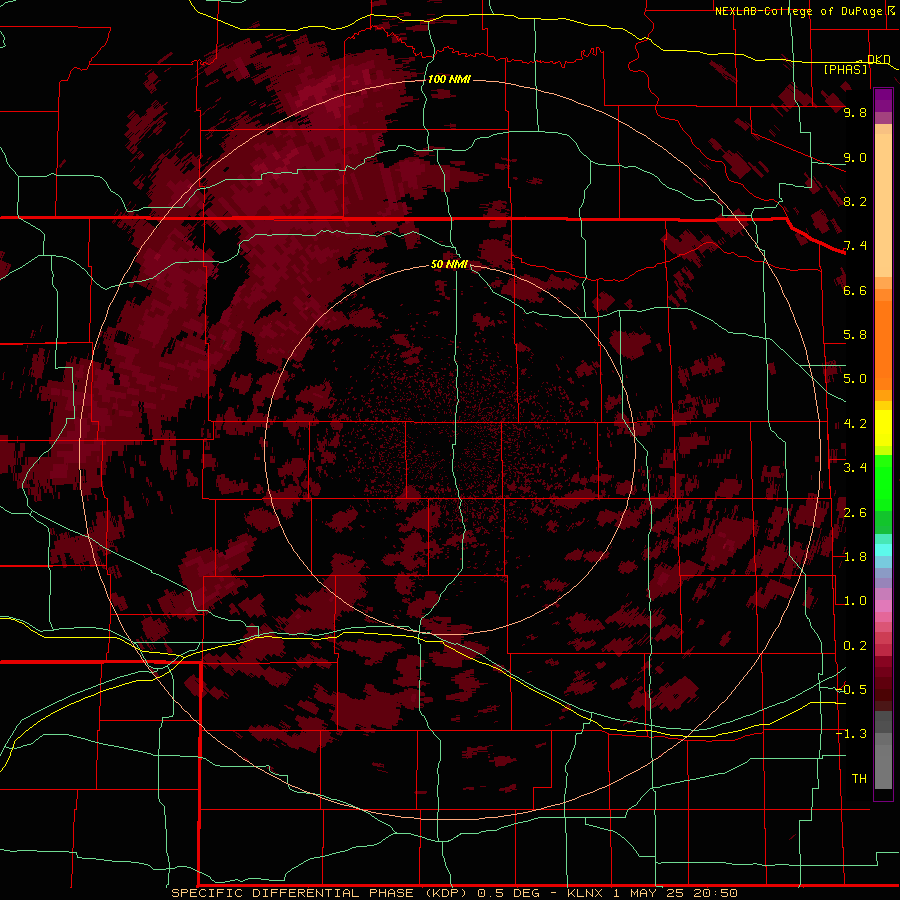Viewport: 900px width, 900px height.
Task: Click the [PHAS] unit label
Action: (845, 69)
